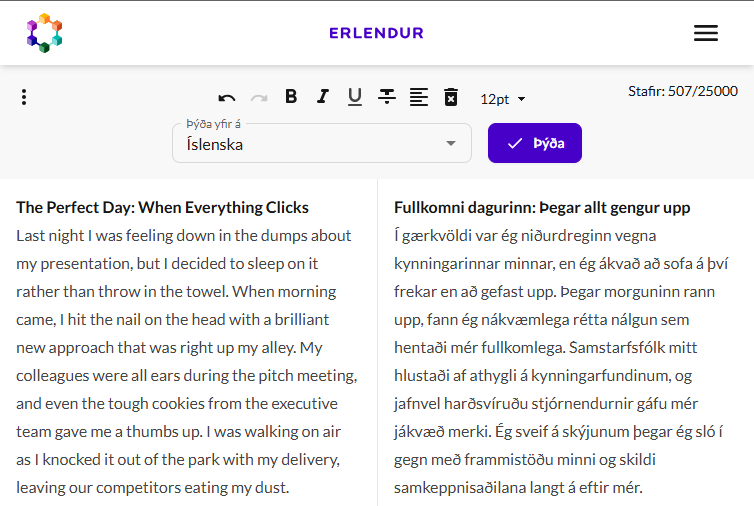The height and width of the screenshot is (506, 754).
Task: Toggle bold formatting
Action: pyautogui.click(x=291, y=97)
